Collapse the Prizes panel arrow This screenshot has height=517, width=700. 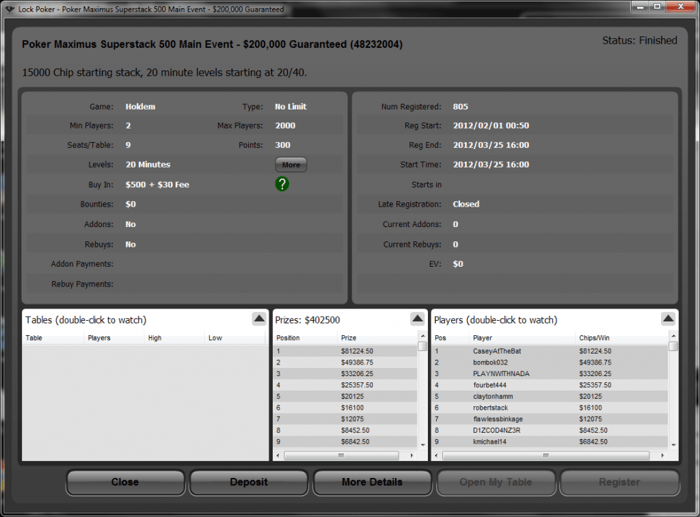click(x=417, y=318)
